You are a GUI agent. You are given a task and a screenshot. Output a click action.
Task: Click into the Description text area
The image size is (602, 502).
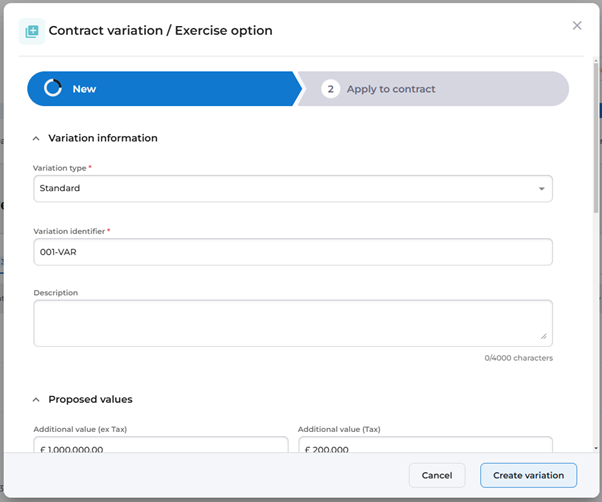click(292, 322)
